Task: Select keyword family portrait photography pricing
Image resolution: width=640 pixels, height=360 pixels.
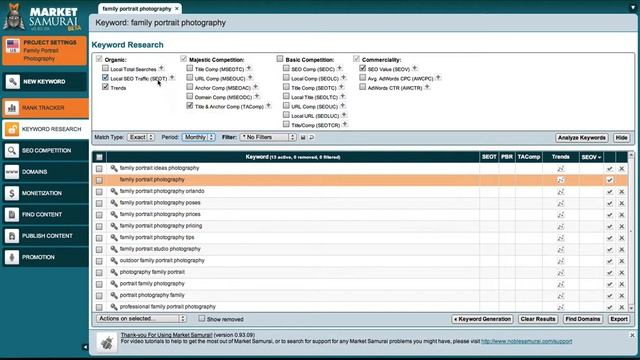Action: (x=161, y=226)
